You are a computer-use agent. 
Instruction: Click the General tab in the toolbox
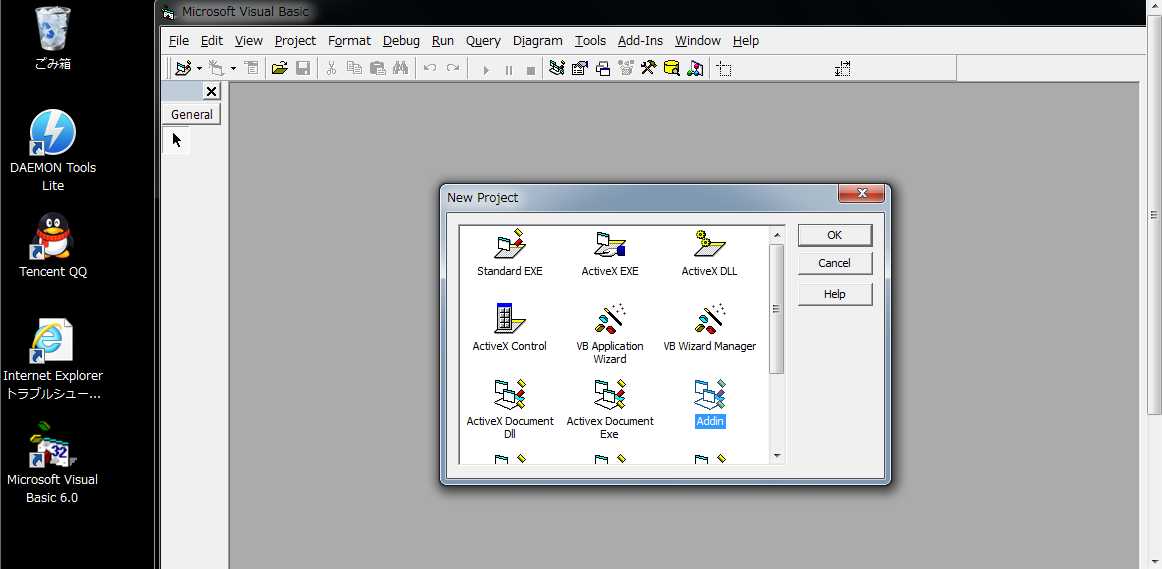click(191, 114)
